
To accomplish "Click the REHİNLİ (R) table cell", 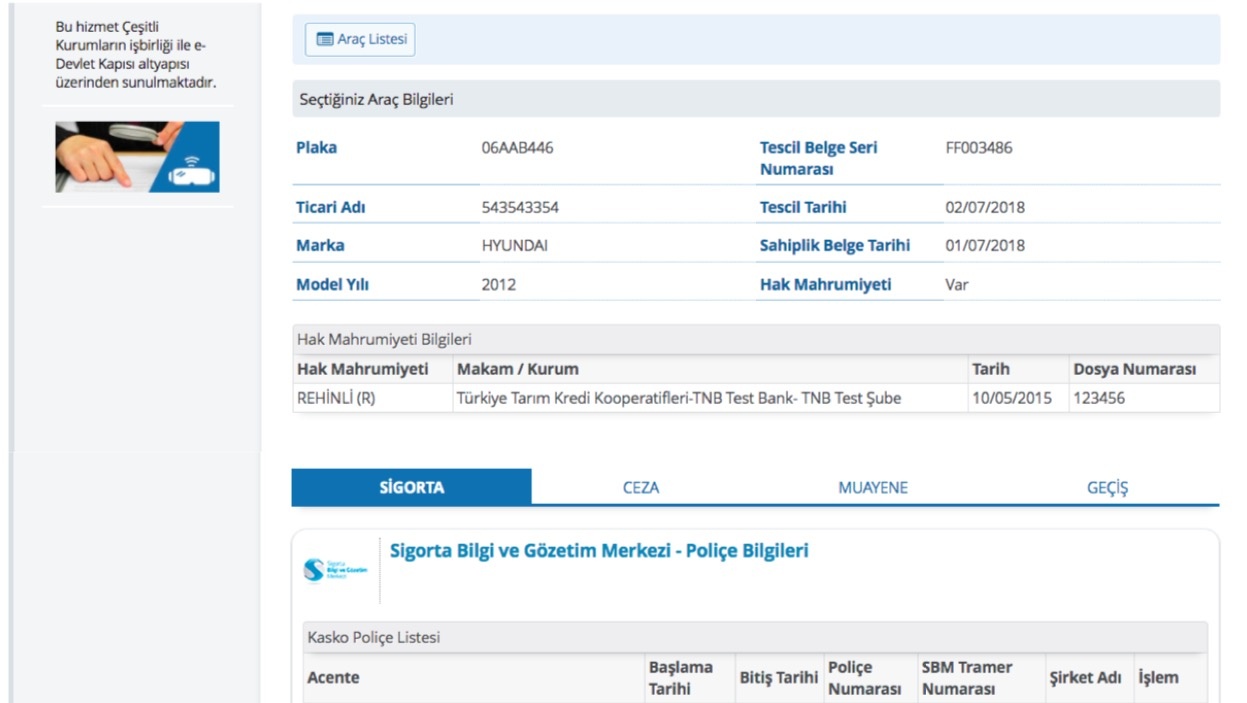I will pyautogui.click(x=336, y=398).
